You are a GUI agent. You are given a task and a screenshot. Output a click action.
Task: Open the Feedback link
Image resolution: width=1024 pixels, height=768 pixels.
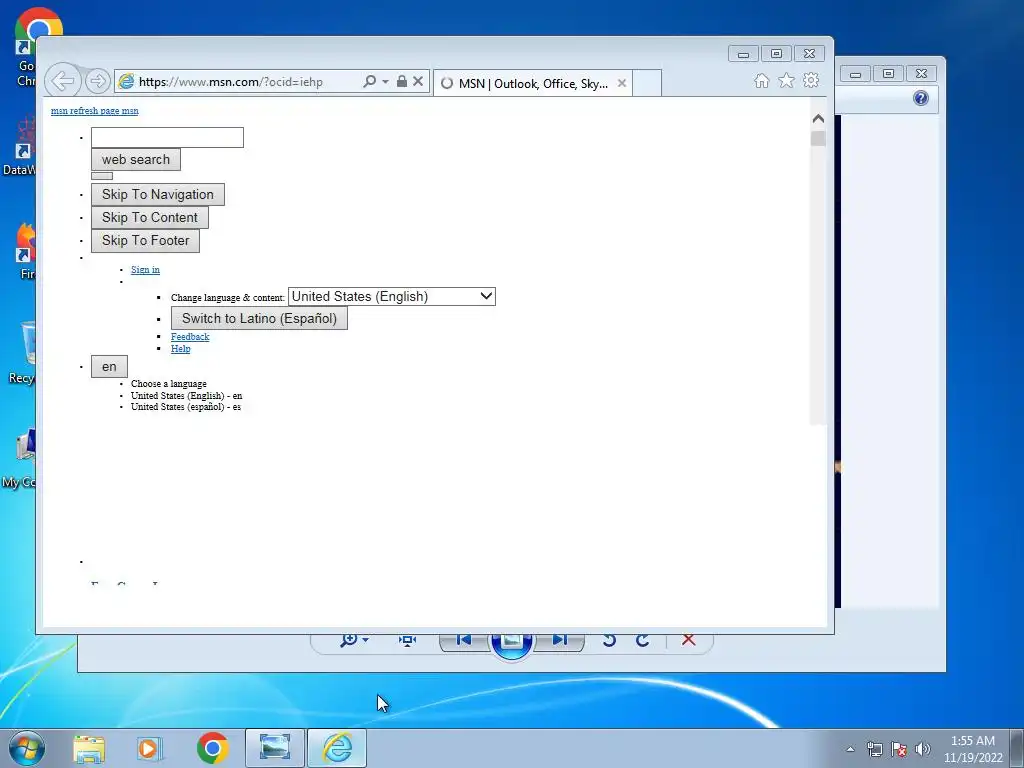tap(190, 337)
